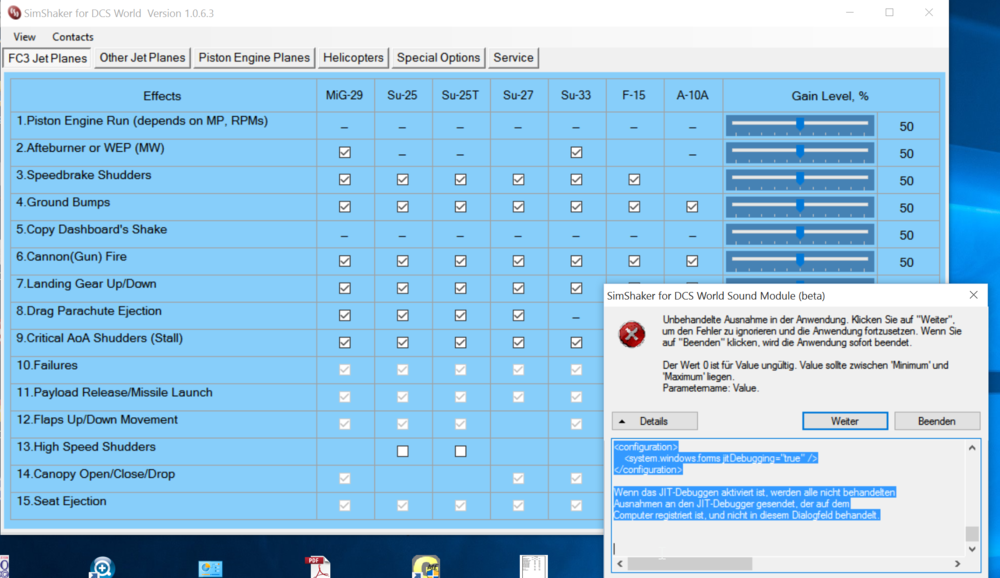Open the Service tab
This screenshot has height=578, width=1000.
point(513,57)
